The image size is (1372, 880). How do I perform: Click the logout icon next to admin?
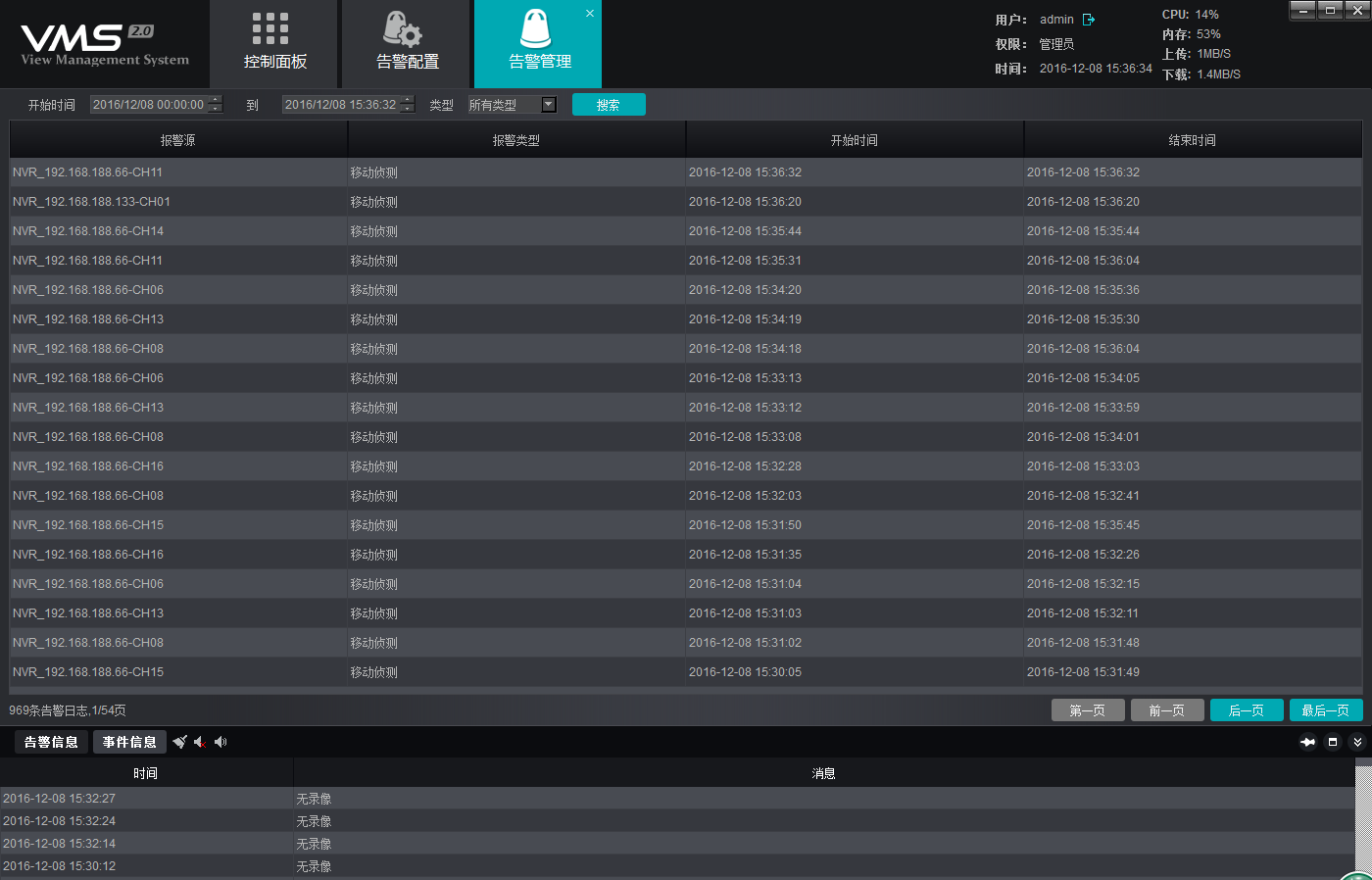coord(1089,20)
